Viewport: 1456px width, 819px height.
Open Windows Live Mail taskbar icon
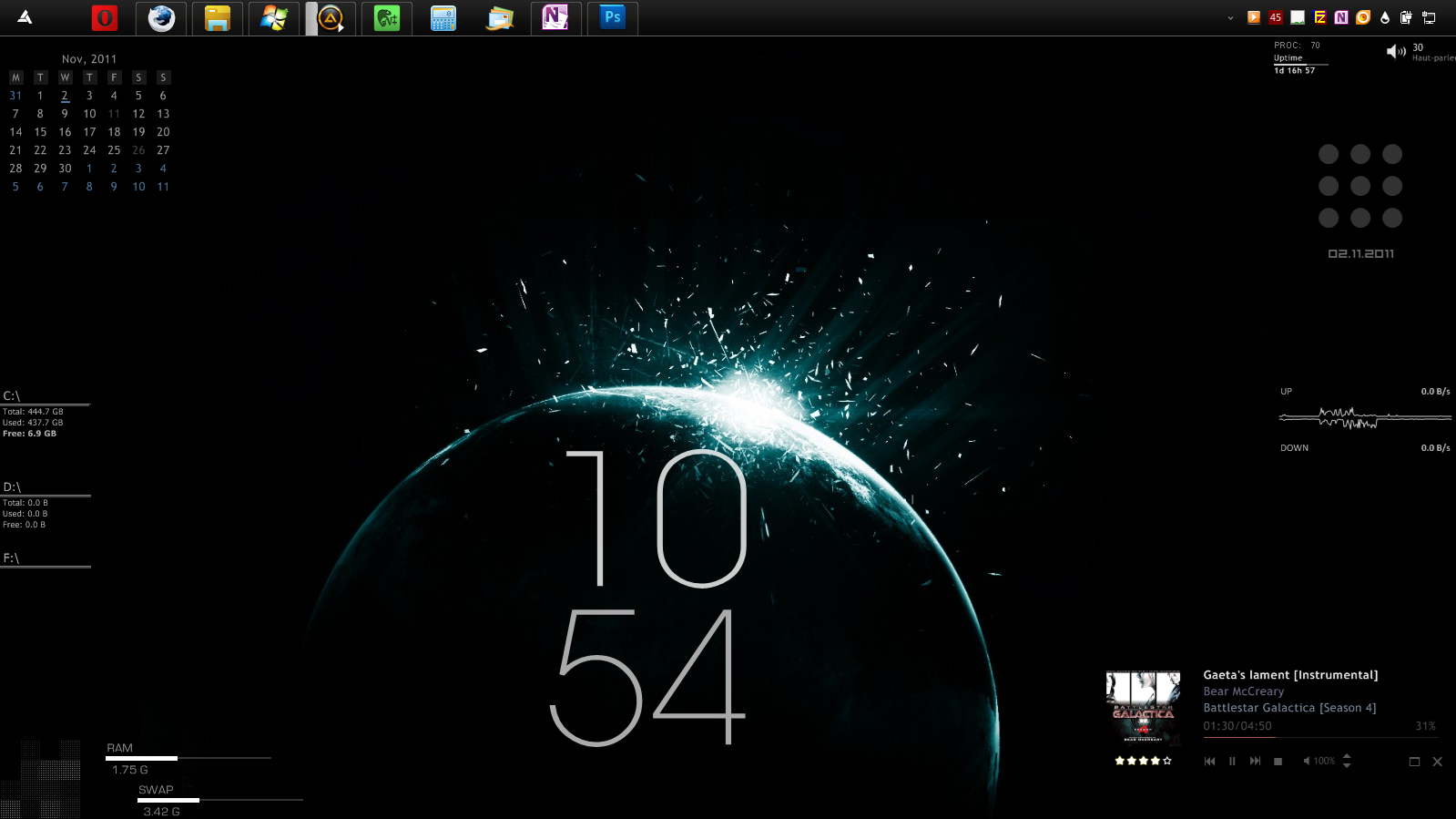pos(500,18)
